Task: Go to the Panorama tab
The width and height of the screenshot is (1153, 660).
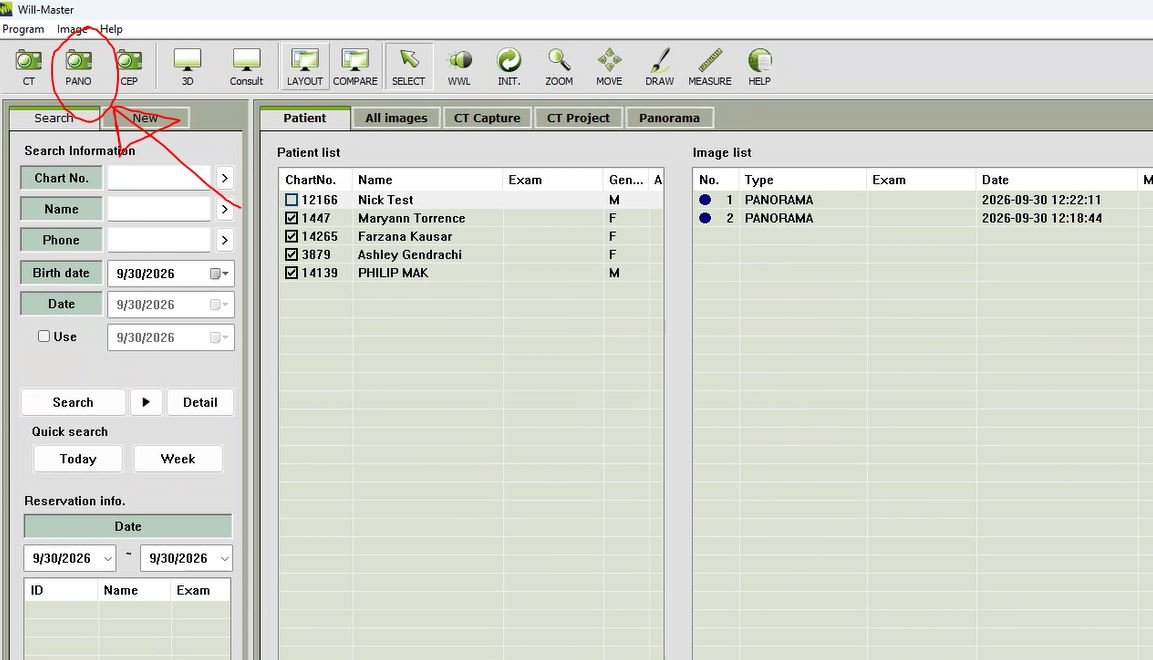Action: (x=669, y=118)
